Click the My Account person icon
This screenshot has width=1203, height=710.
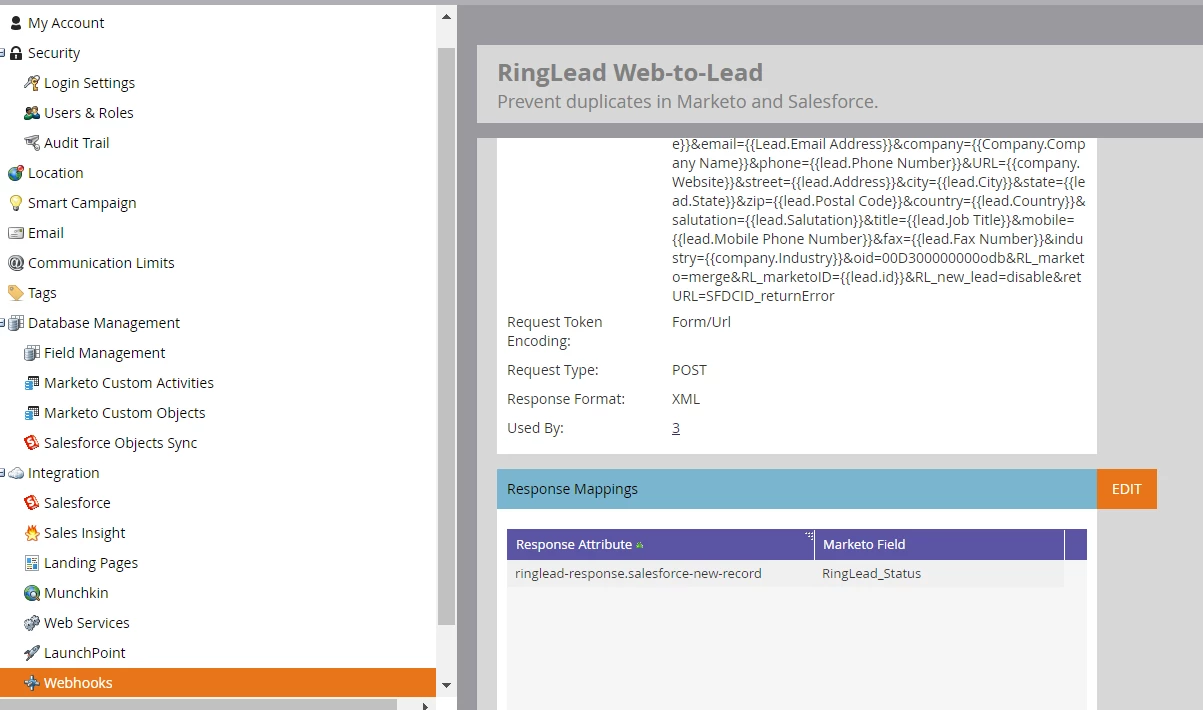click(15, 23)
